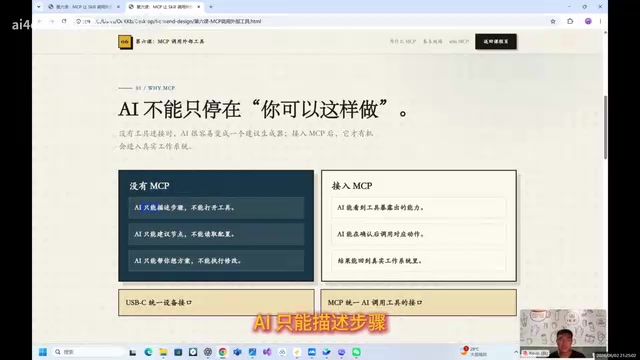Viewport: 640px width, 360px height.
Task: Open the purple Visual Studio taskbar icon
Action: [267, 352]
